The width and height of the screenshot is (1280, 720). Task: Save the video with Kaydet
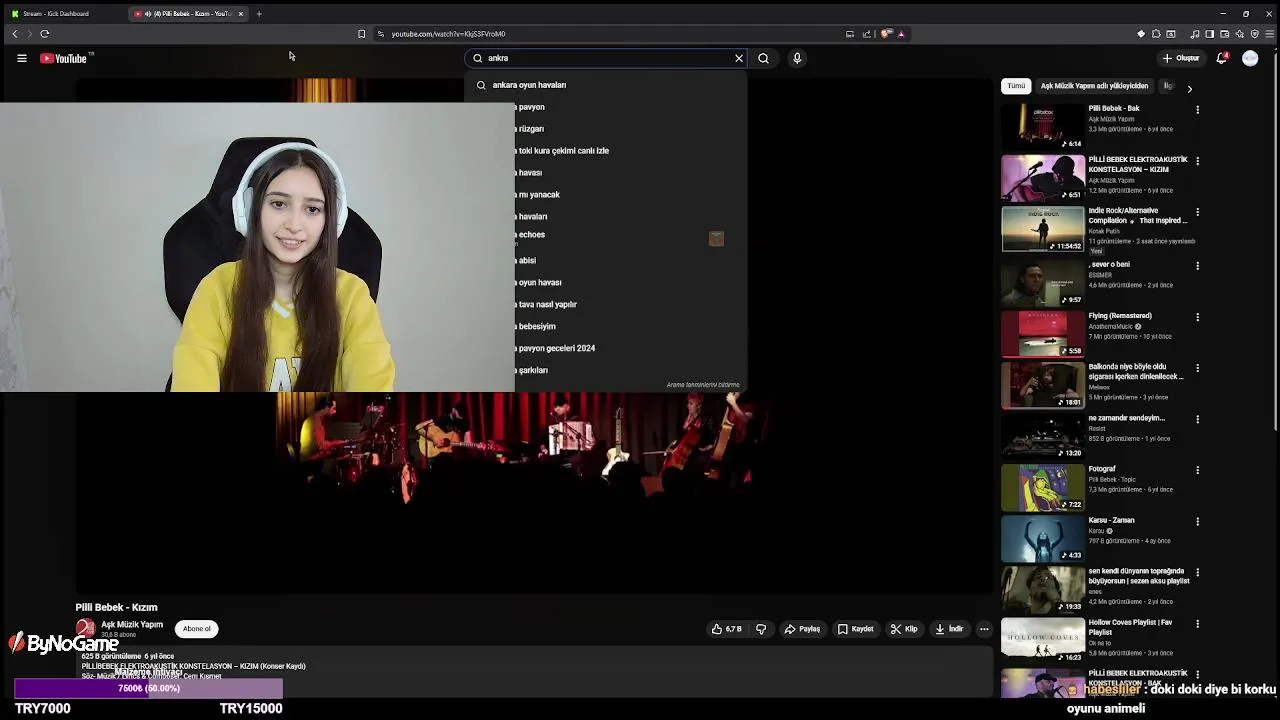pyautogui.click(x=856, y=629)
